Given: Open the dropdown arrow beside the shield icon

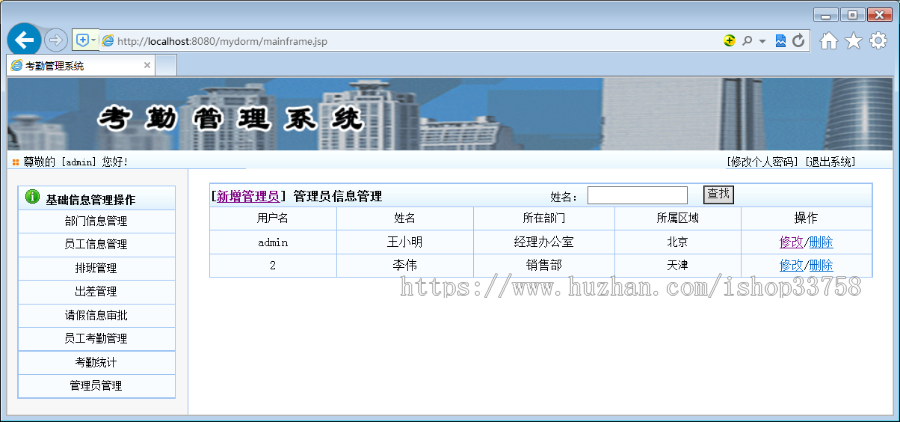Looking at the screenshot, I should 94,40.
